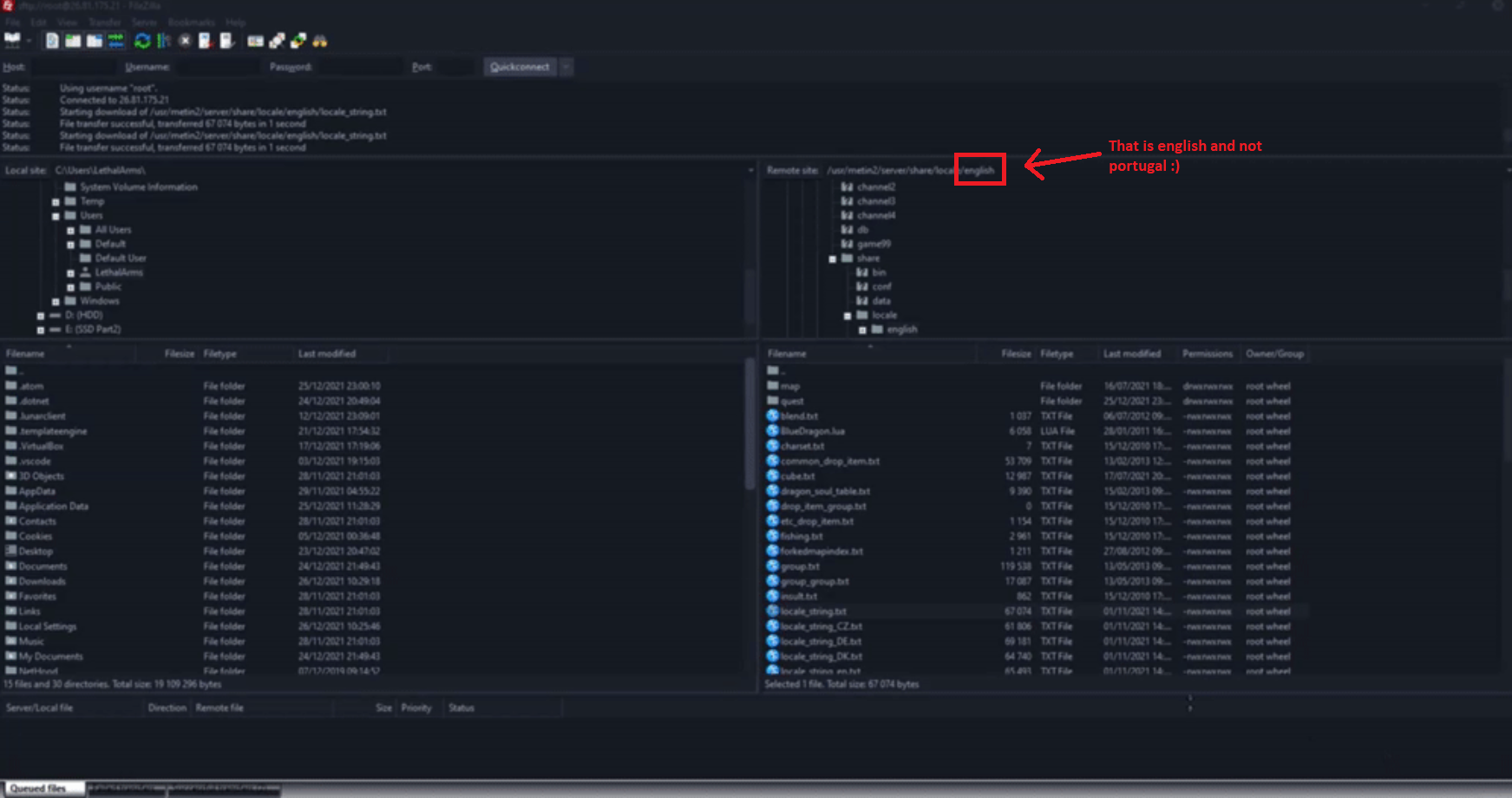Screen dimensions: 1512x798
Task: Expand the english folder in remote tree
Action: 862,330
